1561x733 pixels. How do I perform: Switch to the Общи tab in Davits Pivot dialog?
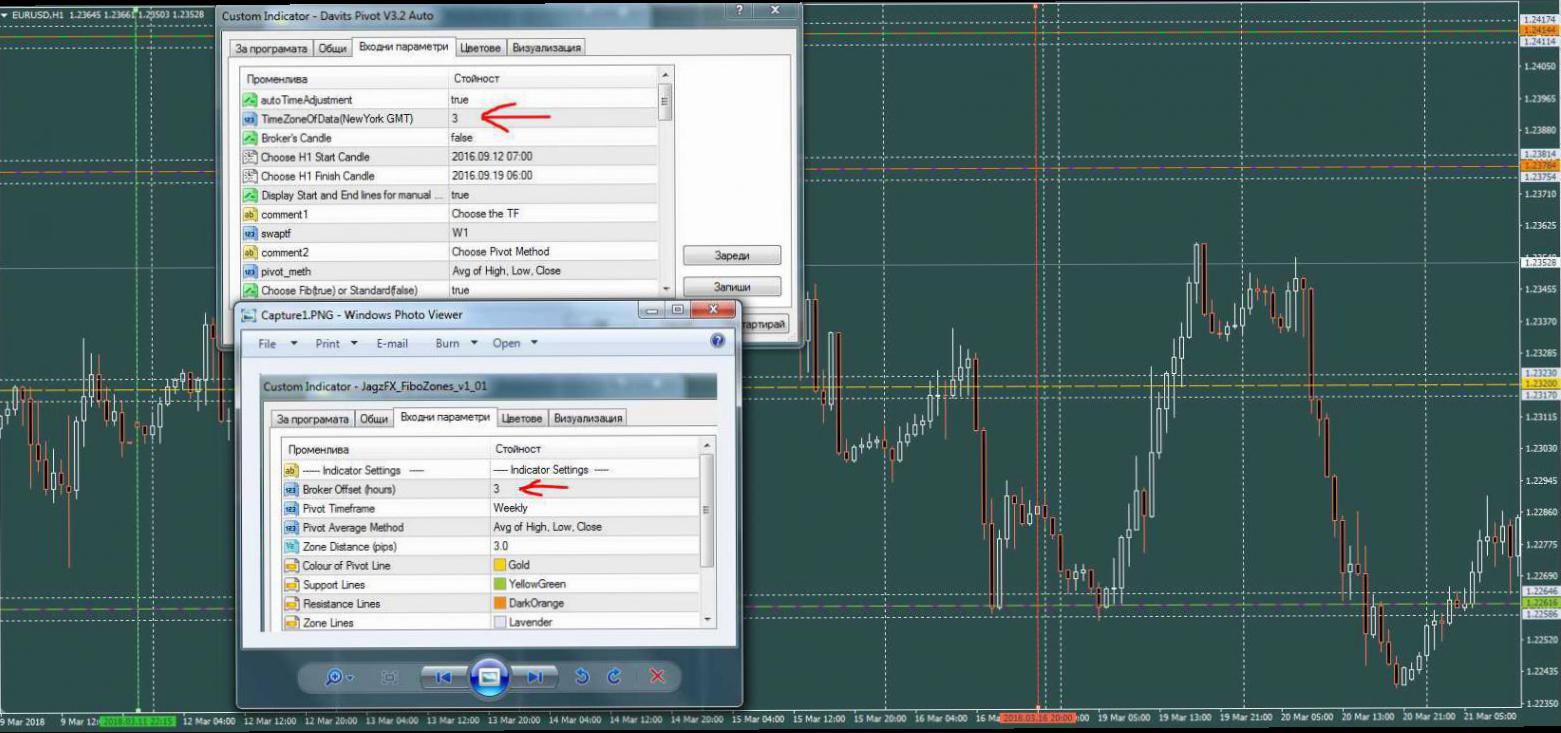click(x=333, y=48)
